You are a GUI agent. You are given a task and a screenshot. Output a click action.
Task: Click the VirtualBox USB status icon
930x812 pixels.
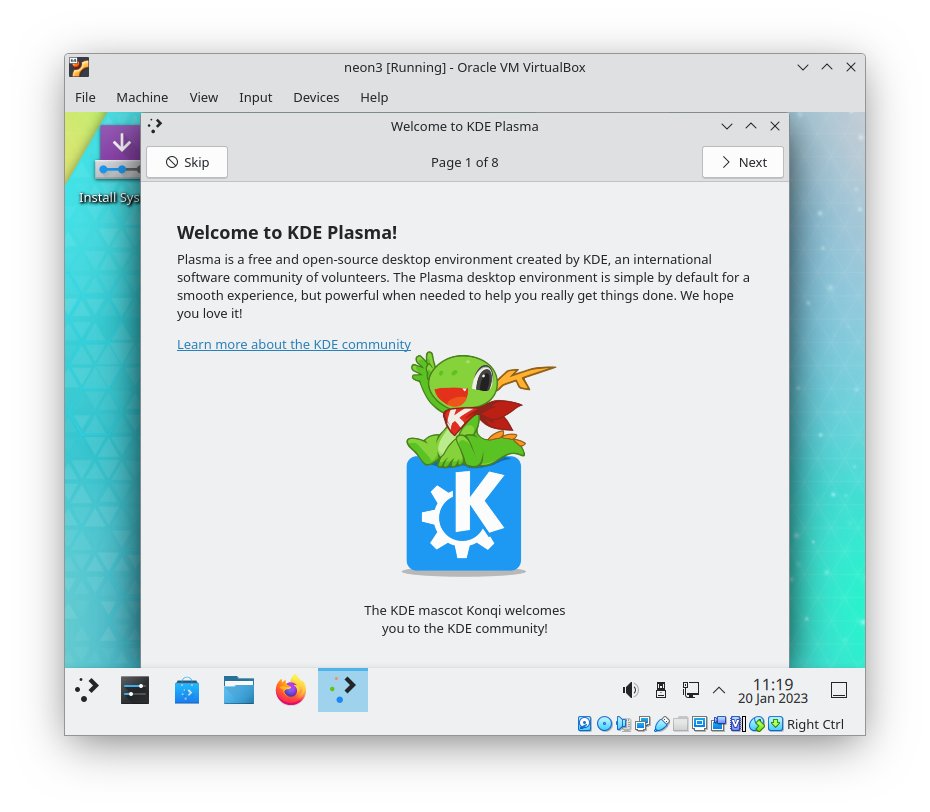pyautogui.click(x=661, y=724)
